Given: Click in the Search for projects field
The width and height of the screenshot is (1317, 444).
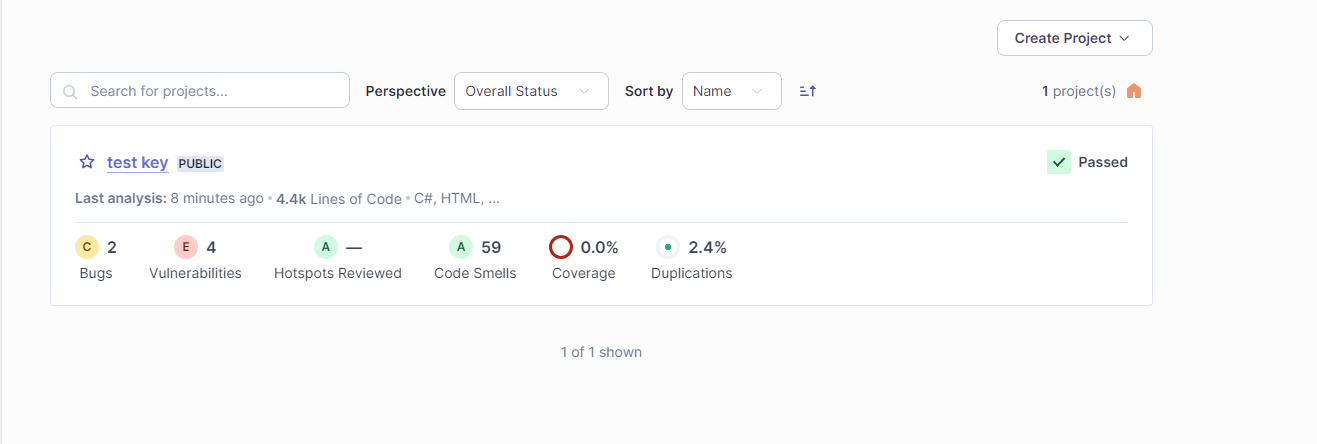Looking at the screenshot, I should 200,90.
